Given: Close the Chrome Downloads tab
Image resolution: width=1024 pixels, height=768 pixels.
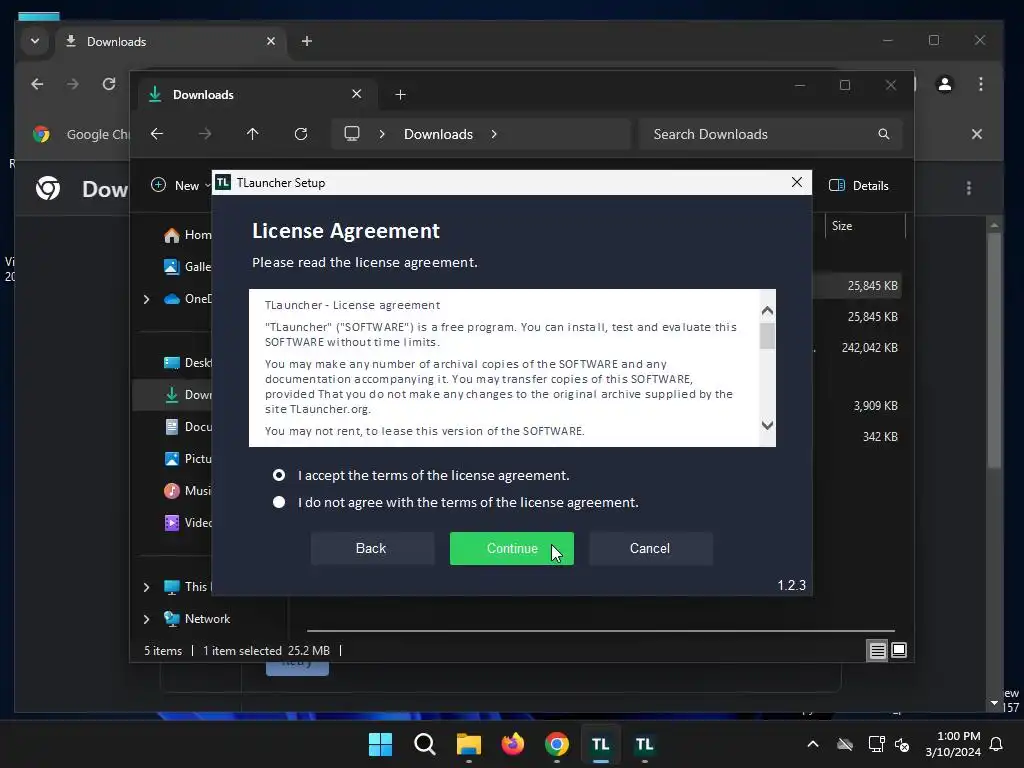Looking at the screenshot, I should 271,41.
